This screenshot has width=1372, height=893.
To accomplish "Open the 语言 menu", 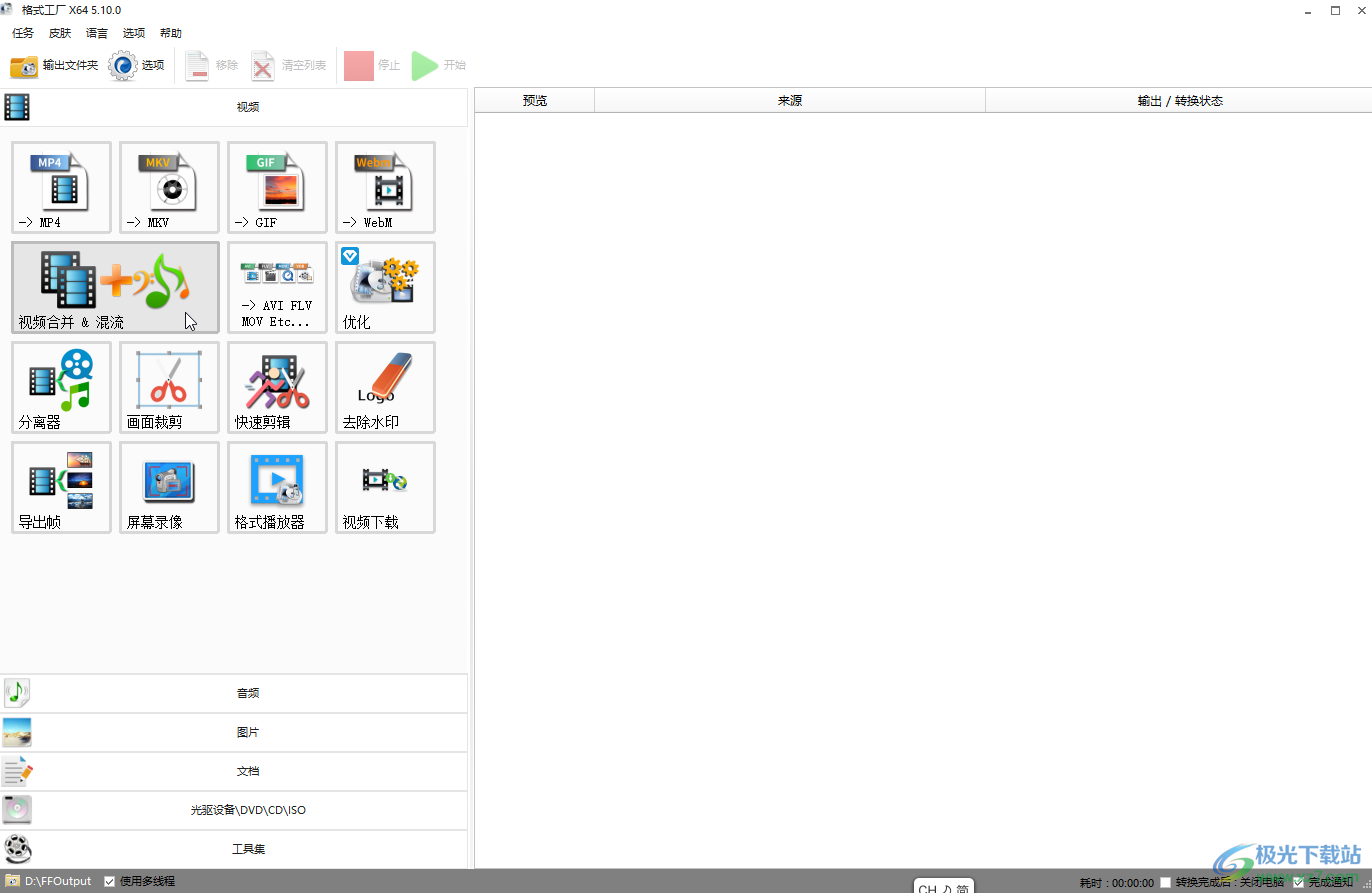I will (x=97, y=33).
